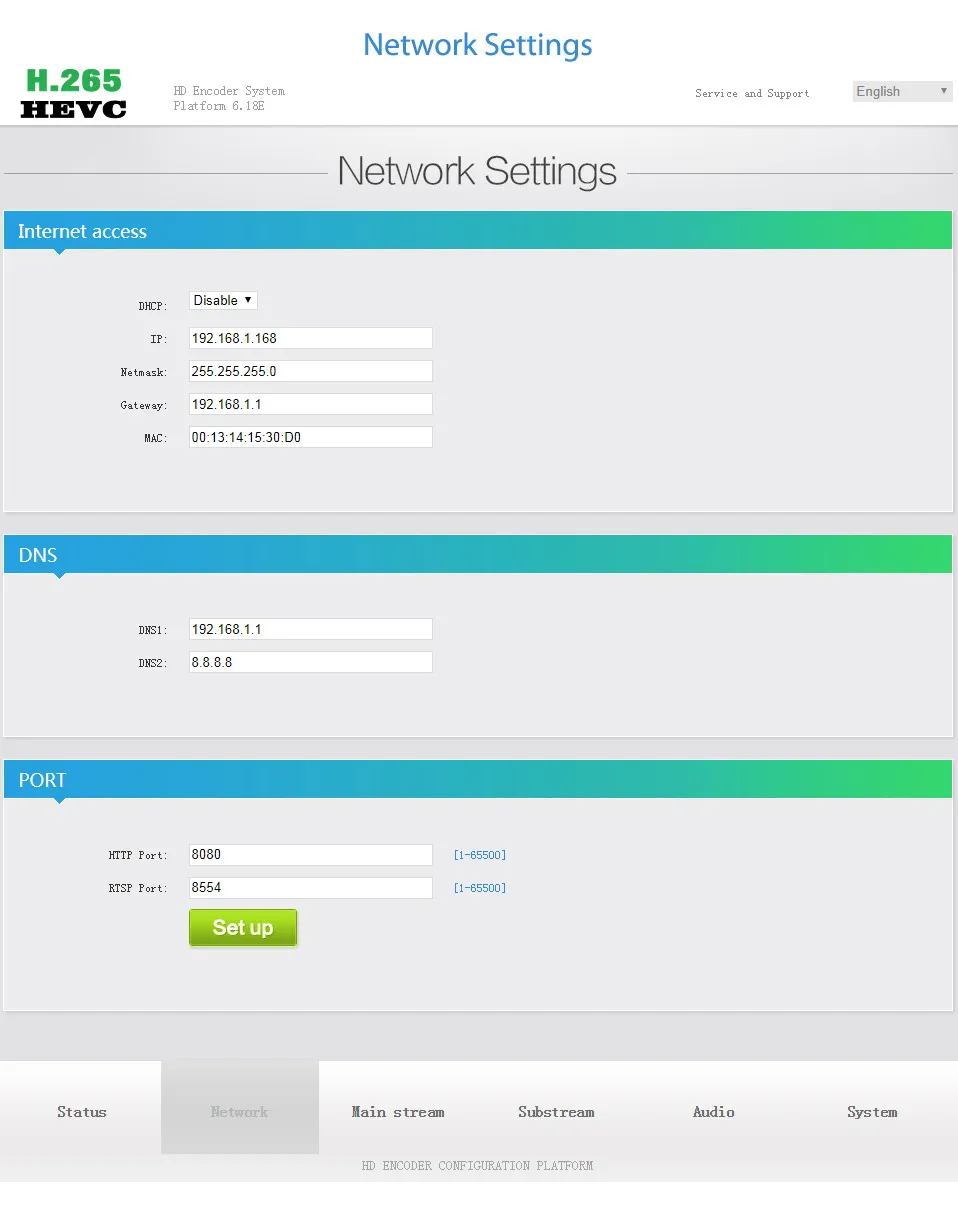Click the HD Encoder System text
The height and width of the screenshot is (1206, 958).
pos(229,91)
